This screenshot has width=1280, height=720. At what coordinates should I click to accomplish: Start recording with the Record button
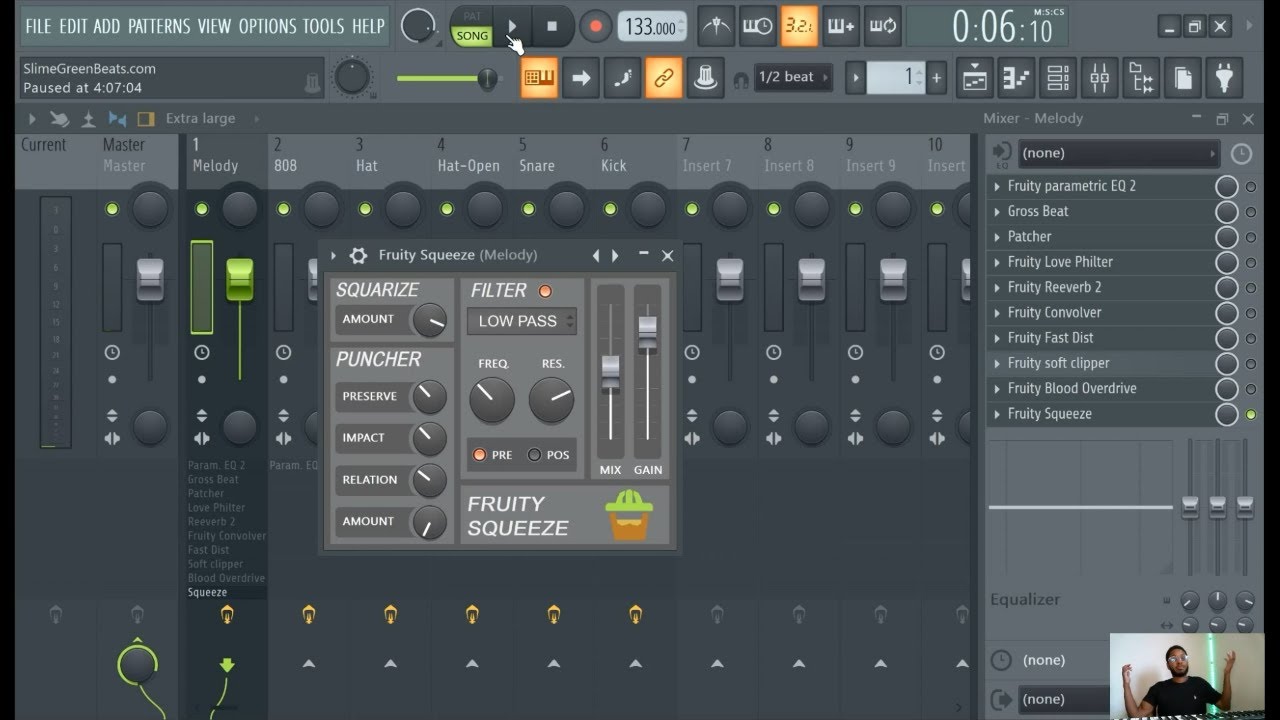(x=595, y=26)
